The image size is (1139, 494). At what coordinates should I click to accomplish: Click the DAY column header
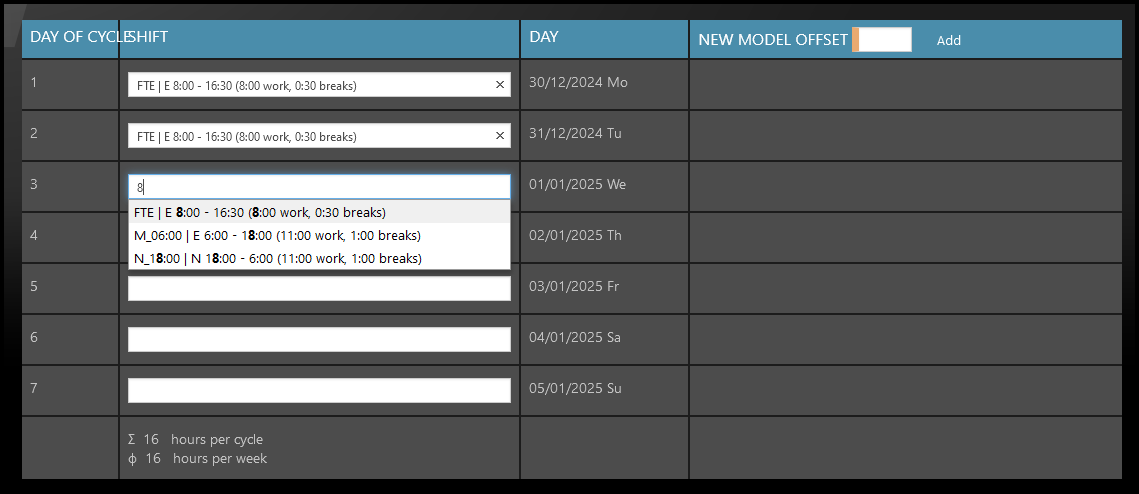coord(544,38)
